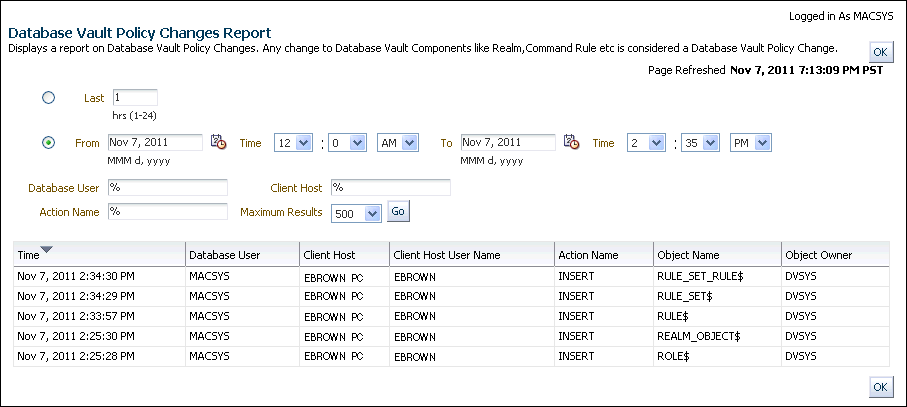Viewport: 907px width, 407px height.
Task: Select the Nov 7, 2011 2:25:28 PM cell
Action: coord(99,357)
